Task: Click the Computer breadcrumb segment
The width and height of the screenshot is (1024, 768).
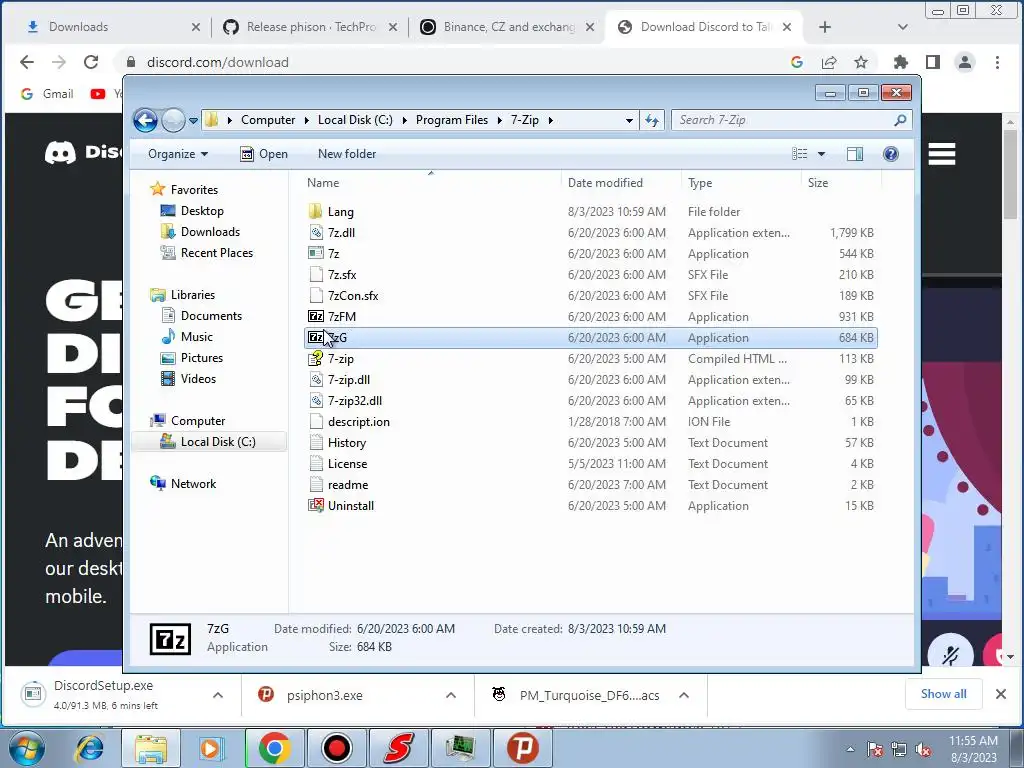Action: 268,120
